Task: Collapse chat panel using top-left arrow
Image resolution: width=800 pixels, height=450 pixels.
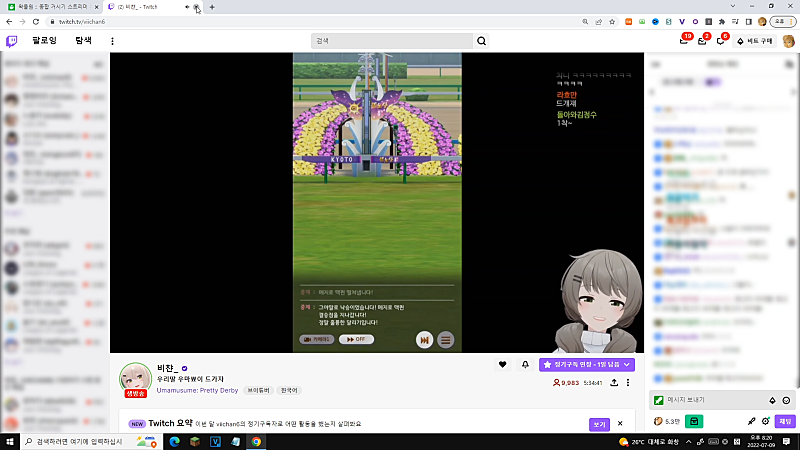Action: (x=656, y=64)
